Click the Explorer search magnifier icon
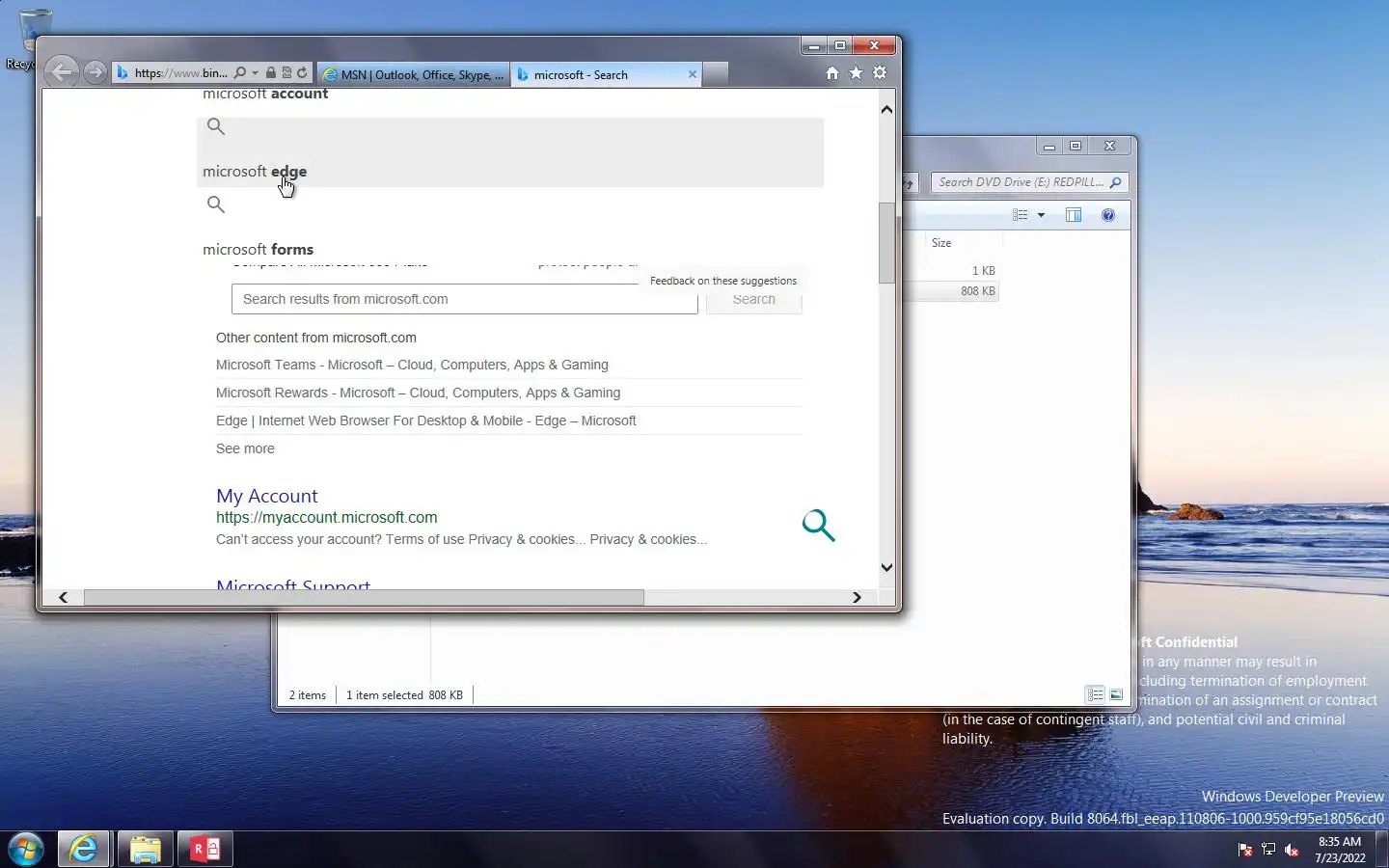The image size is (1389, 868). 1116,182
